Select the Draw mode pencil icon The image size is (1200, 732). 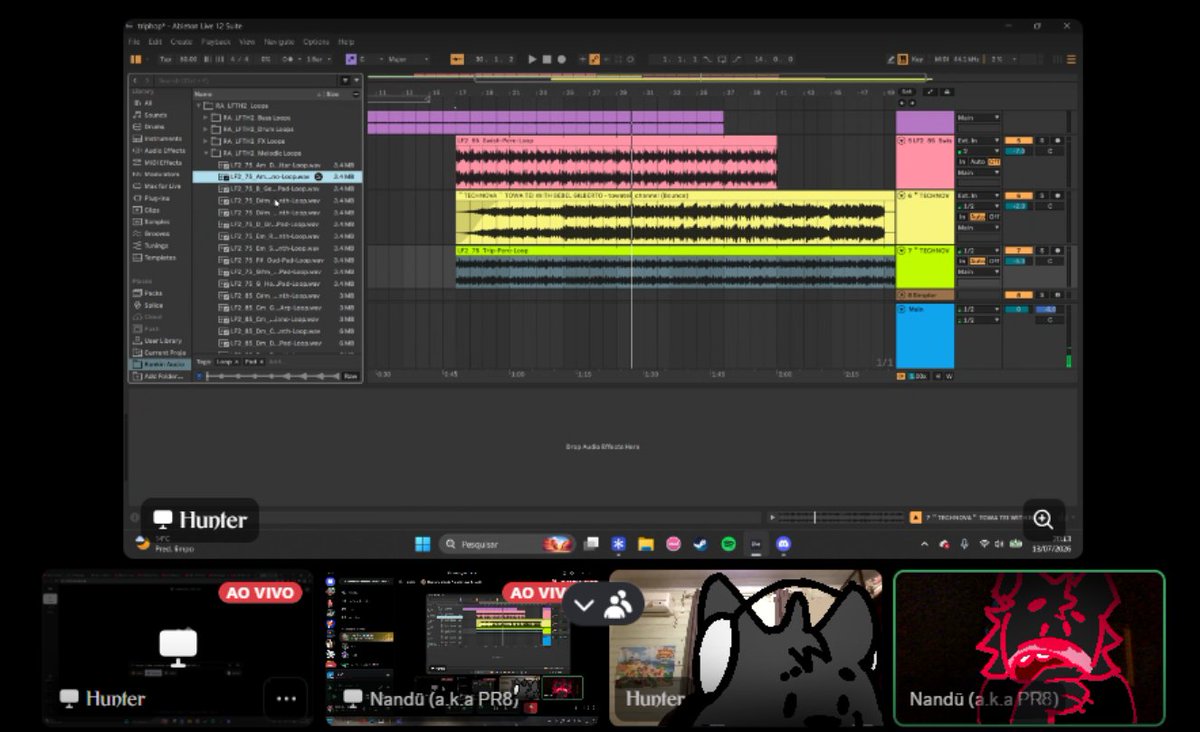[890, 60]
